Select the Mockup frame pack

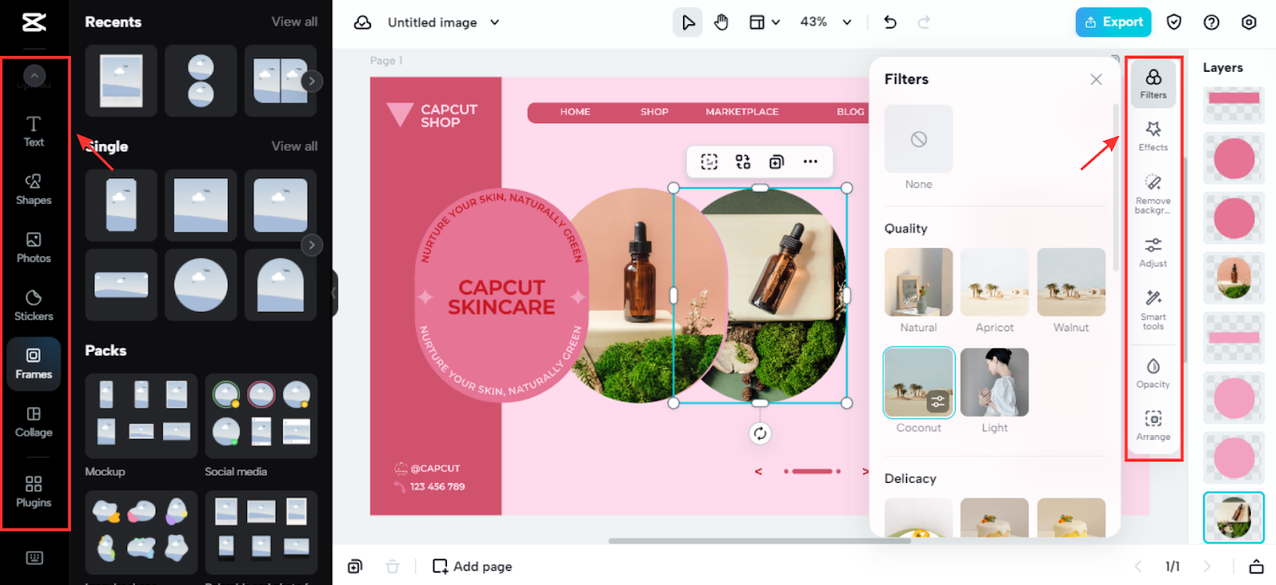[141, 417]
